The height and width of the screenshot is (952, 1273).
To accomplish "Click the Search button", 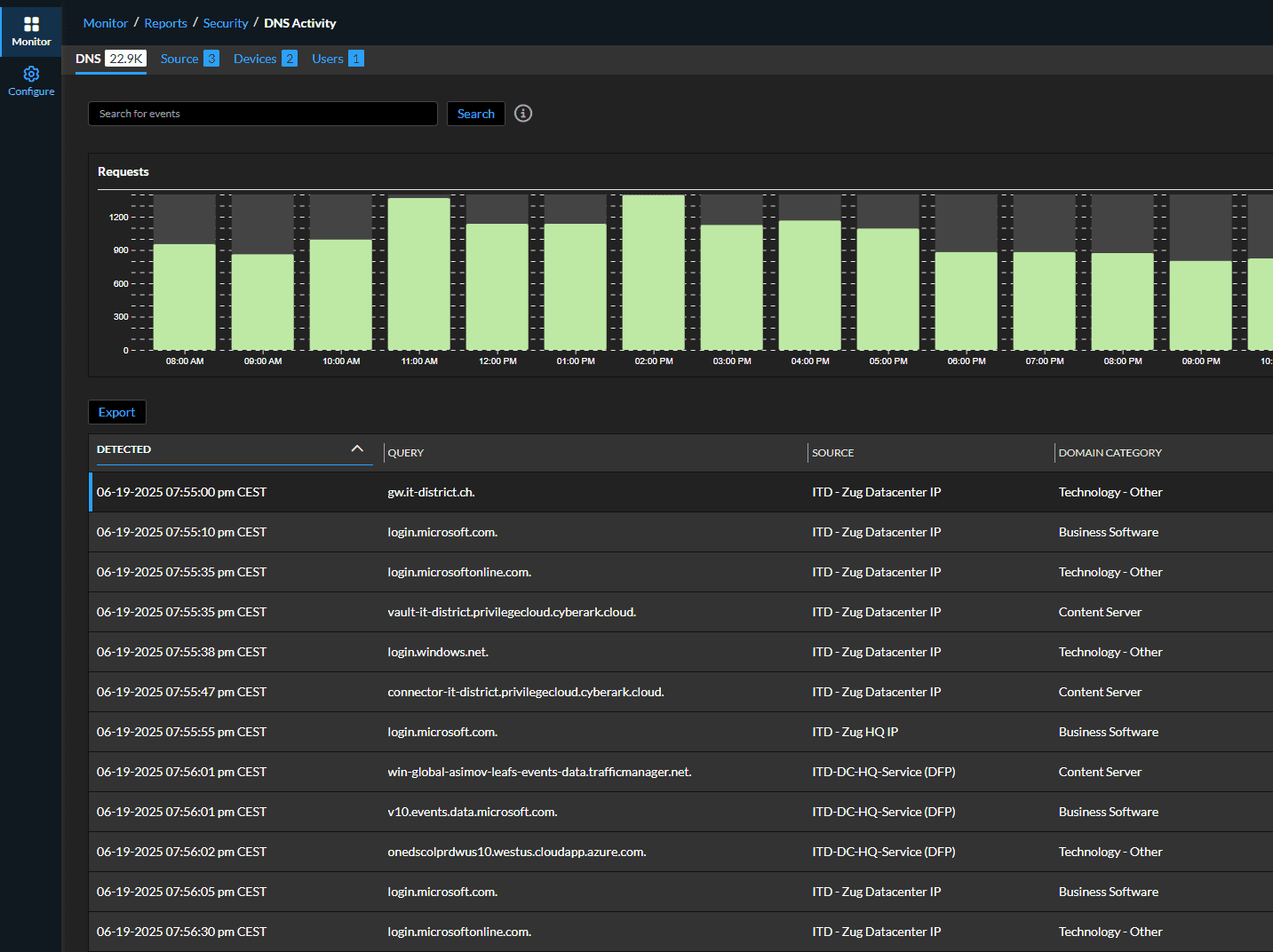I will [476, 114].
